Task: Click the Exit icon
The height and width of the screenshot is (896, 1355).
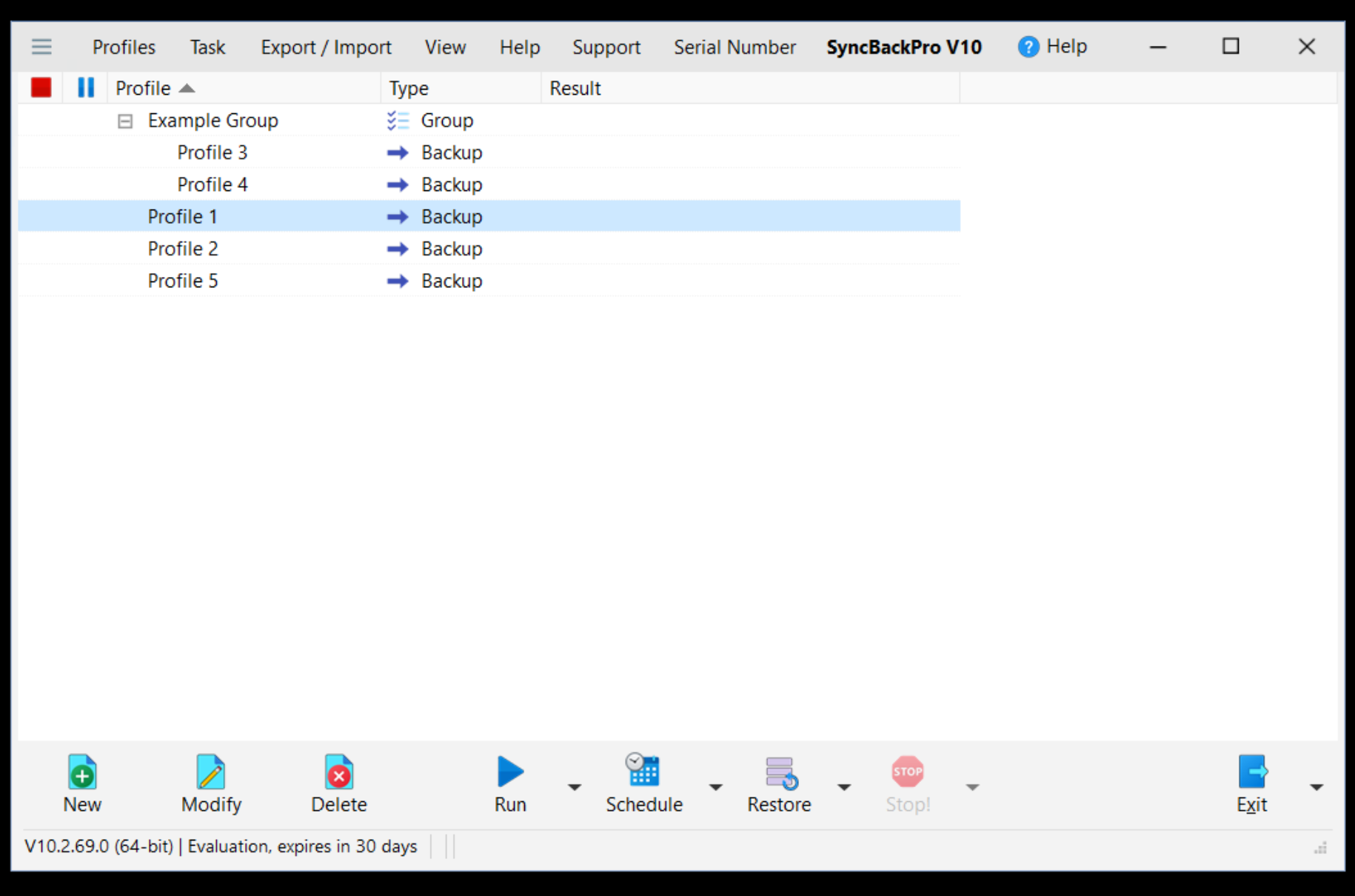Action: click(x=1252, y=772)
